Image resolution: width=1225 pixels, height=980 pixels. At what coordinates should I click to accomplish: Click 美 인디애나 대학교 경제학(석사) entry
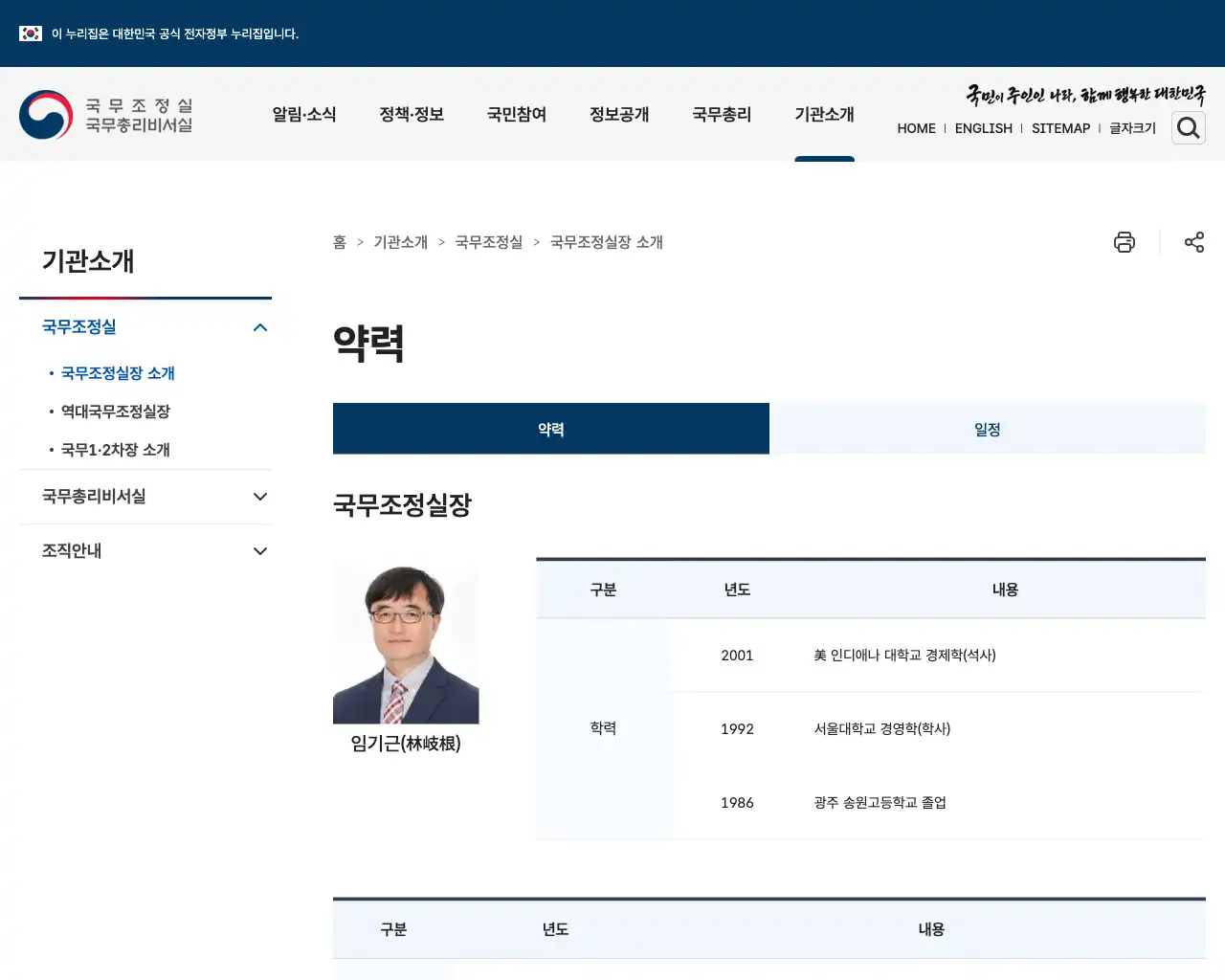point(905,656)
